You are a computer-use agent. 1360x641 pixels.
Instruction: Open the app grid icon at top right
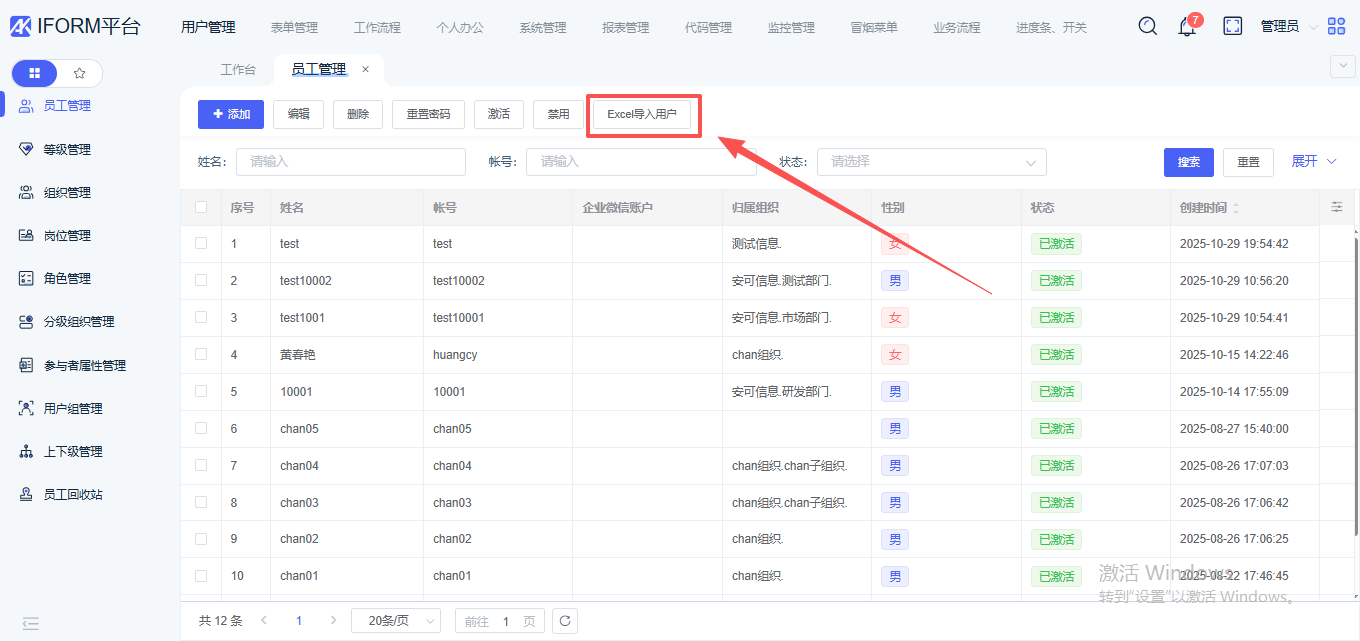1336,27
